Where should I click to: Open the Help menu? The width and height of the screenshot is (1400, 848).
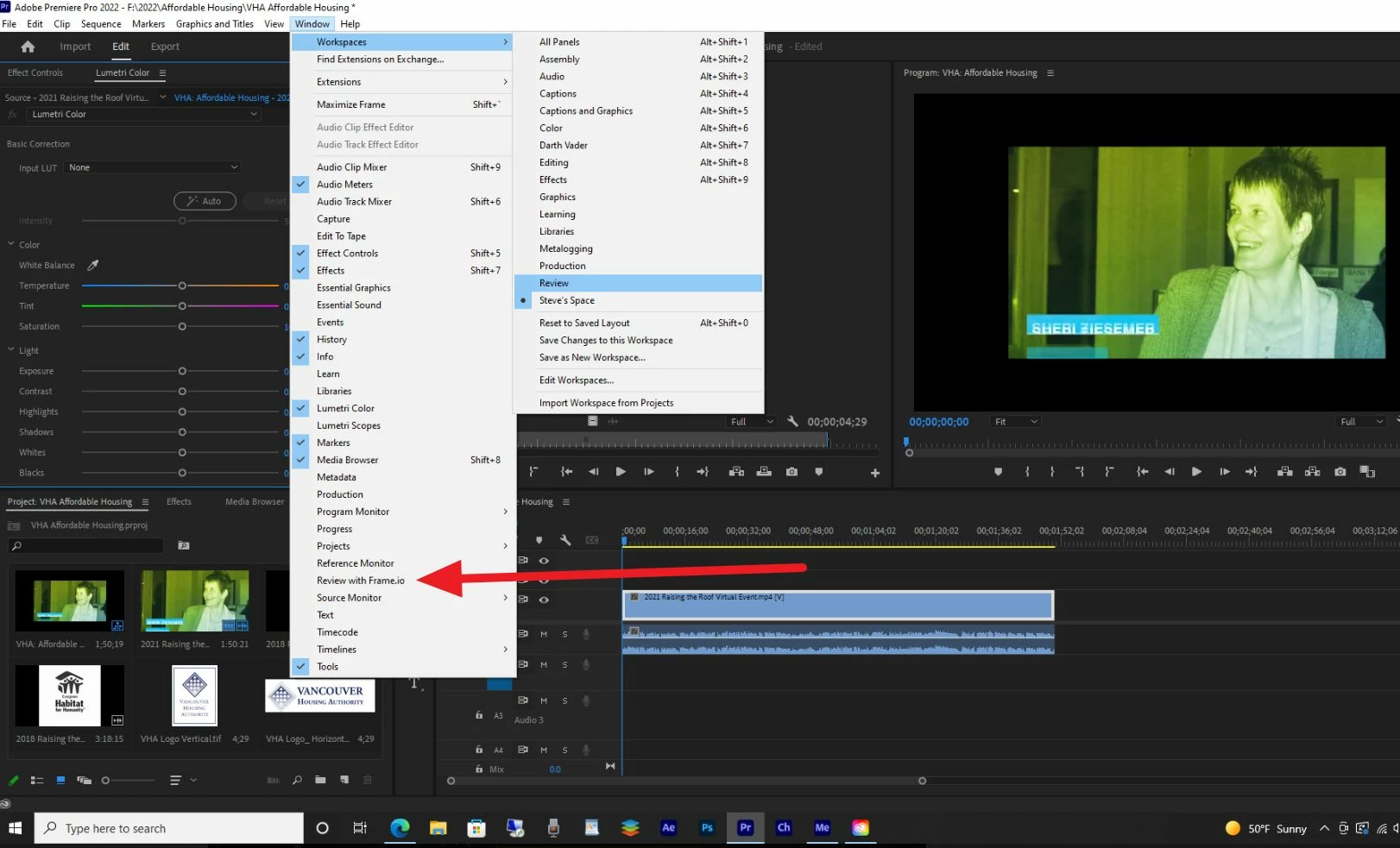tap(350, 24)
